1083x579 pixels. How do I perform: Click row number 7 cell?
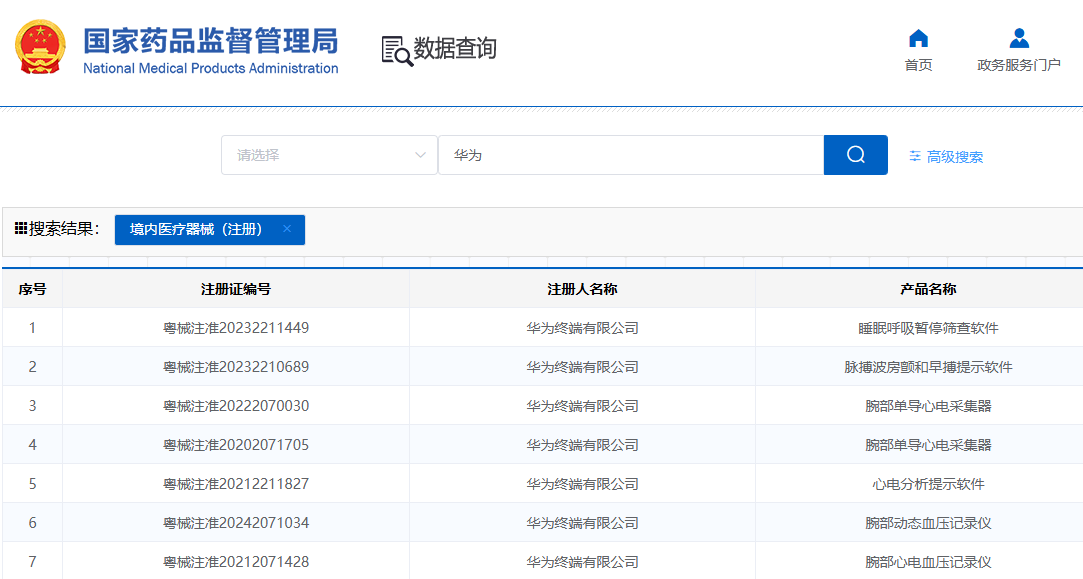pos(32,561)
